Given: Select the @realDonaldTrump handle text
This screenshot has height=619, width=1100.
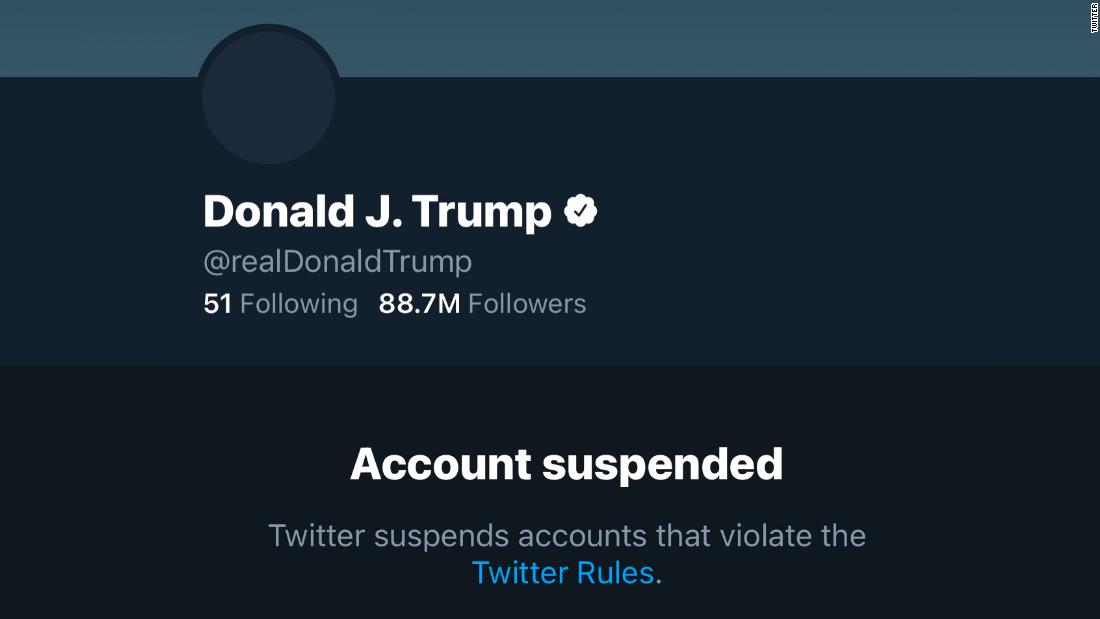Looking at the screenshot, I should pyautogui.click(x=336, y=261).
